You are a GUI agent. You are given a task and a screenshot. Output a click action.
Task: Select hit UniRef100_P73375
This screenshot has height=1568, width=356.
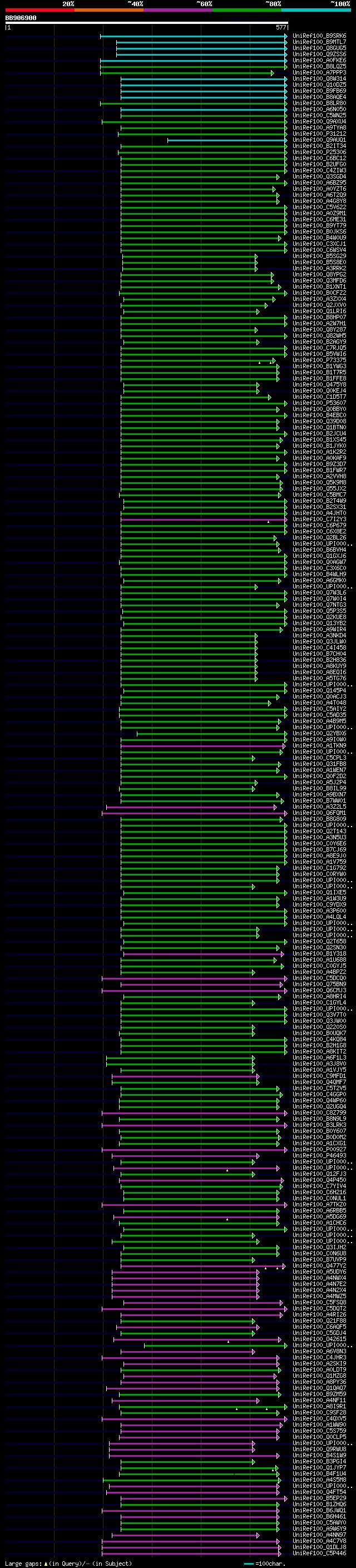319,360
